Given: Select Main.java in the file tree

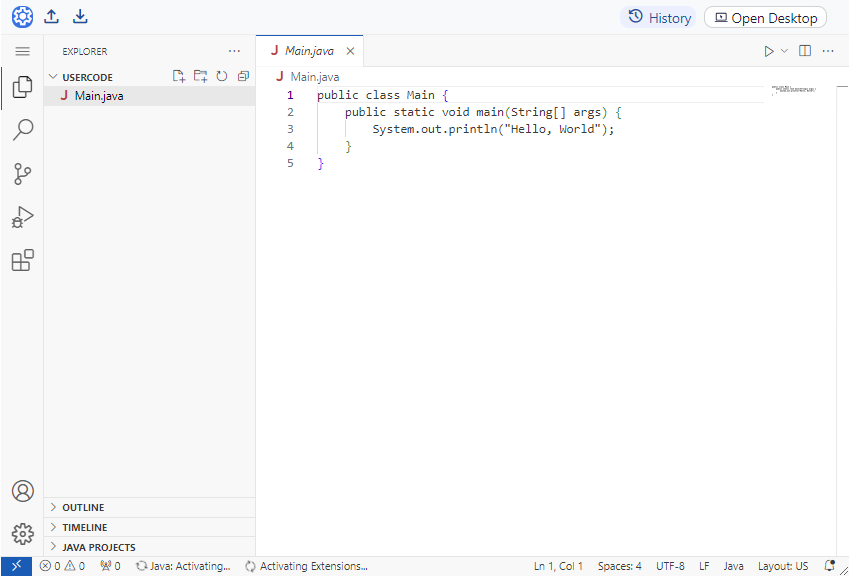Looking at the screenshot, I should pyautogui.click(x=99, y=96).
